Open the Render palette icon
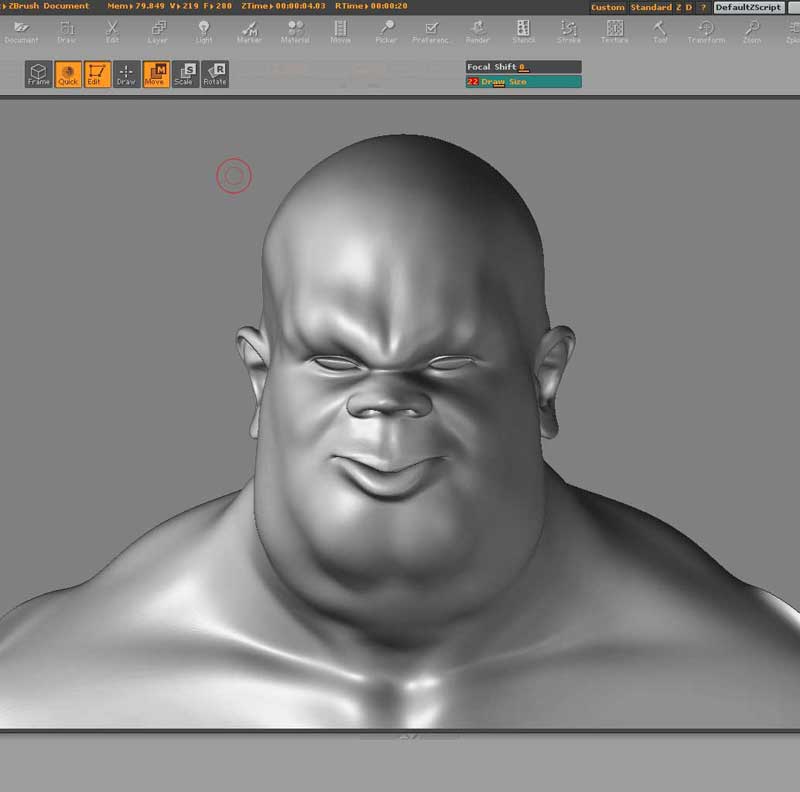 [x=477, y=32]
